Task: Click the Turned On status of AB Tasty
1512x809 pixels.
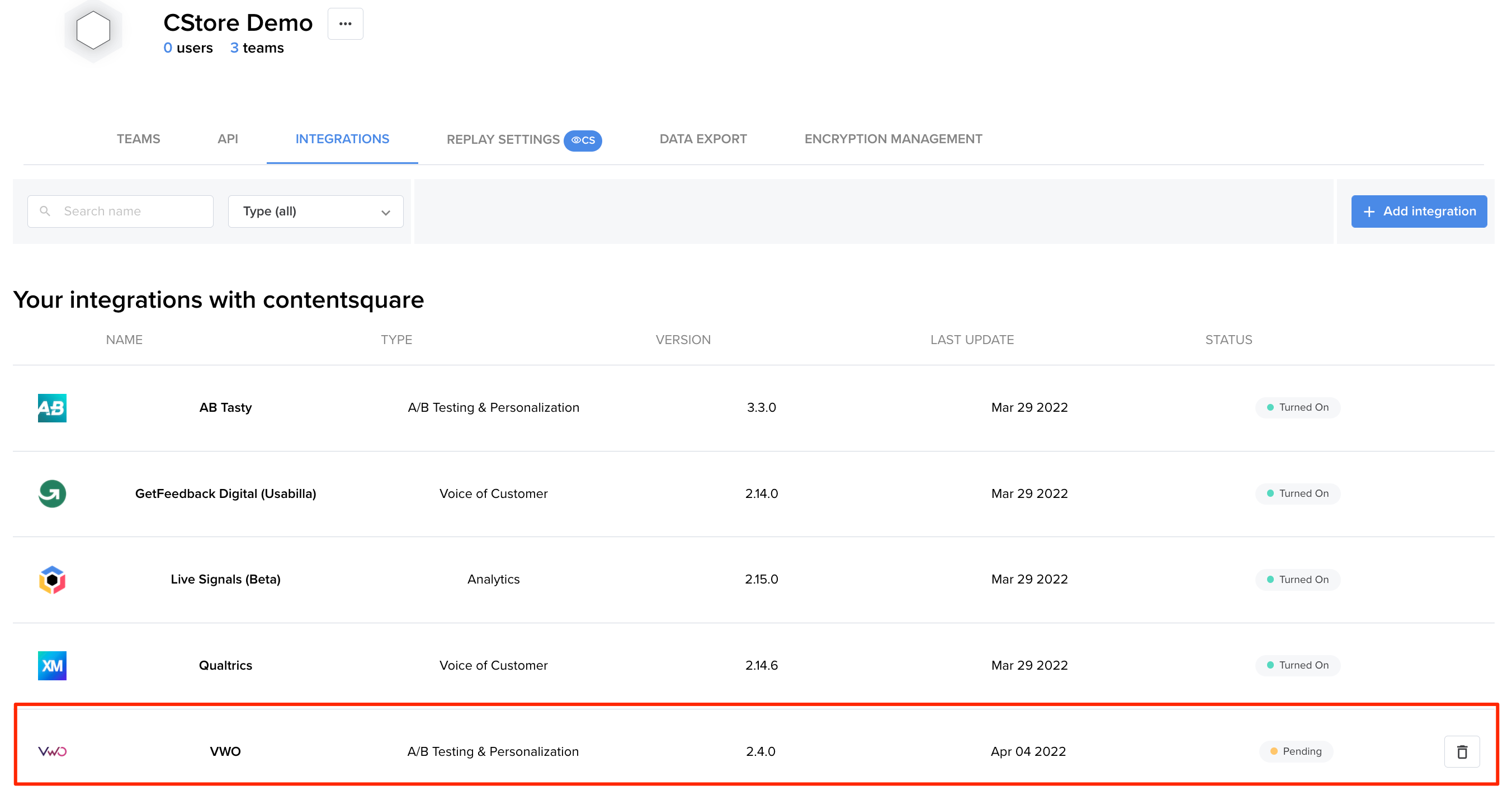Action: click(1297, 407)
